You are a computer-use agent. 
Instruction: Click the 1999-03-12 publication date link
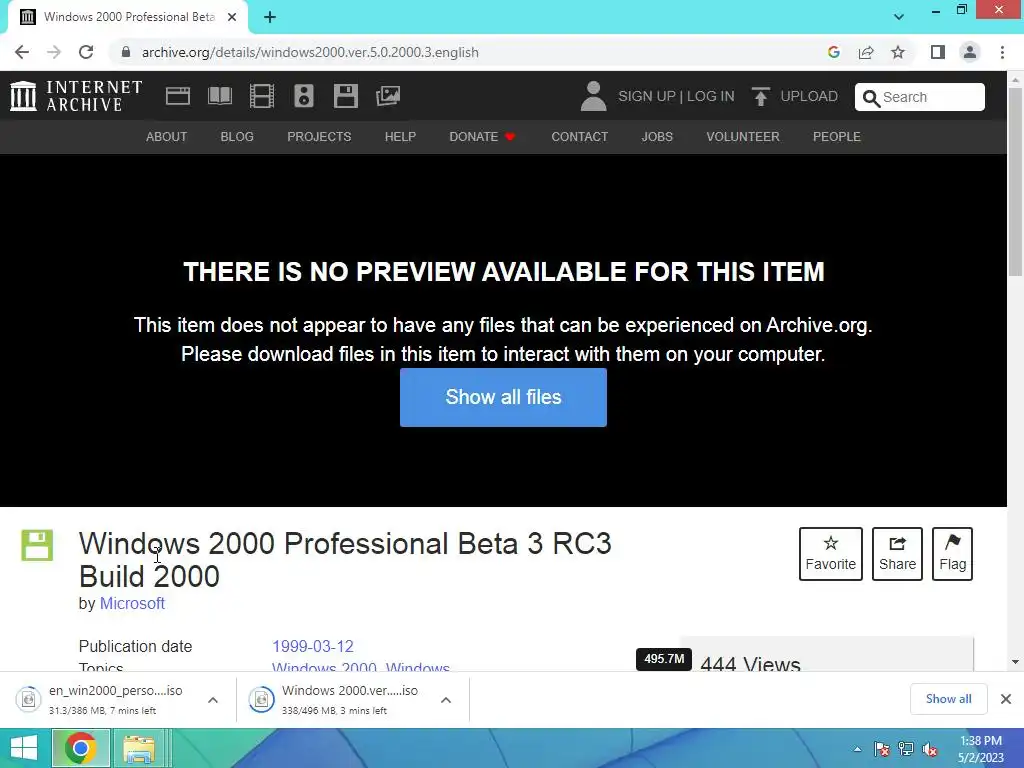click(x=313, y=647)
